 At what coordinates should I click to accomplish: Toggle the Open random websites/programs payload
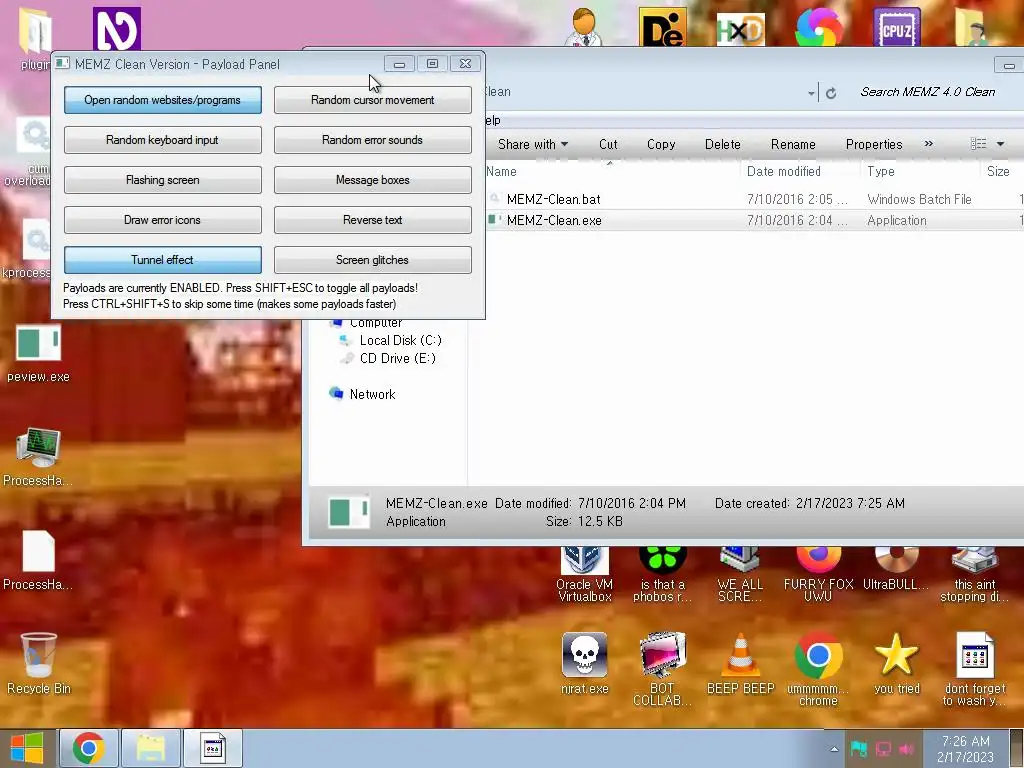[x=163, y=100]
